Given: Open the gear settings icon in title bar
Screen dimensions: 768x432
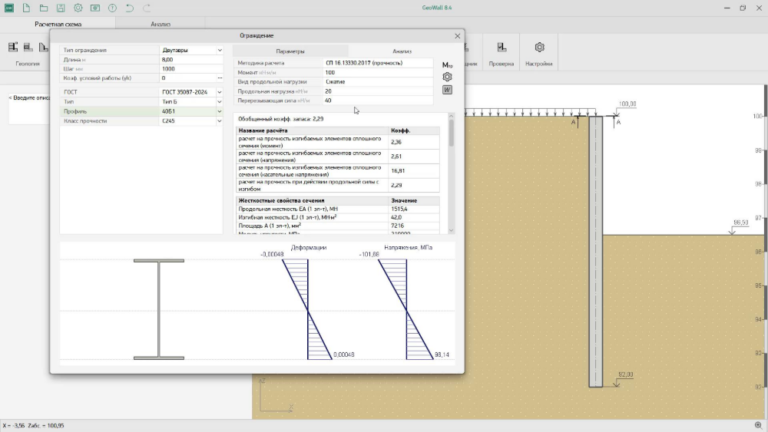Looking at the screenshot, I should coord(78,8).
